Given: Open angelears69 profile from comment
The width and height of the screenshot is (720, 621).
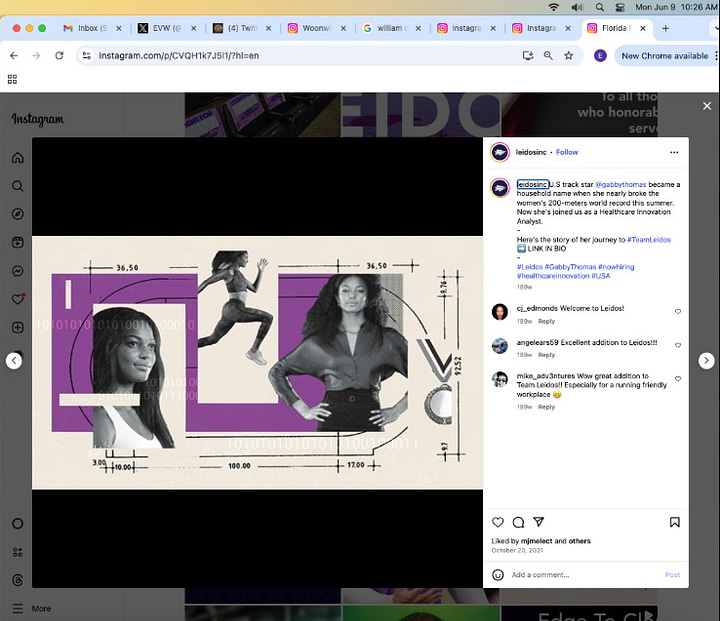Looking at the screenshot, I should (537, 342).
